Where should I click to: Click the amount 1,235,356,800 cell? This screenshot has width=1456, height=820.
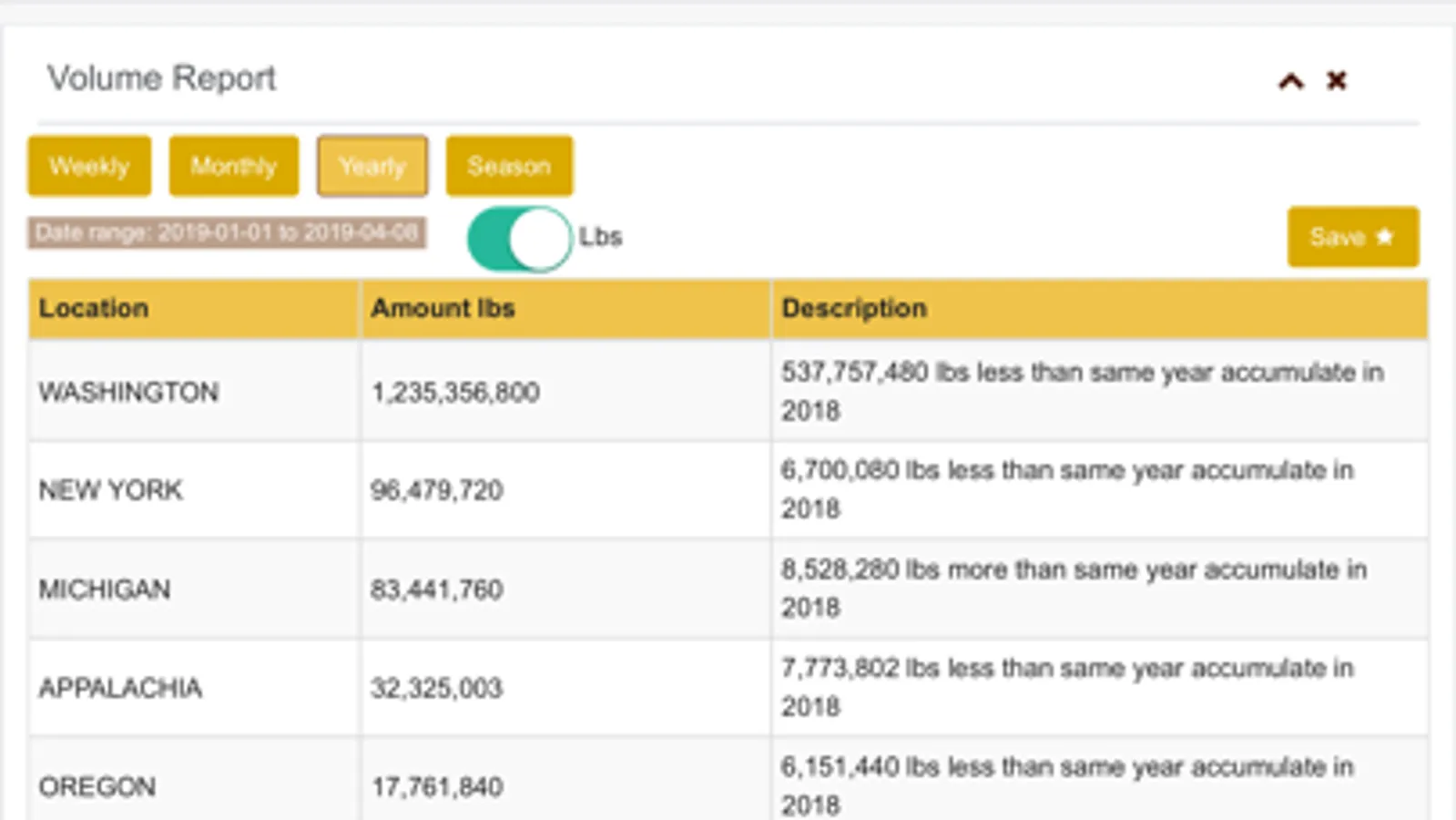coord(455,393)
